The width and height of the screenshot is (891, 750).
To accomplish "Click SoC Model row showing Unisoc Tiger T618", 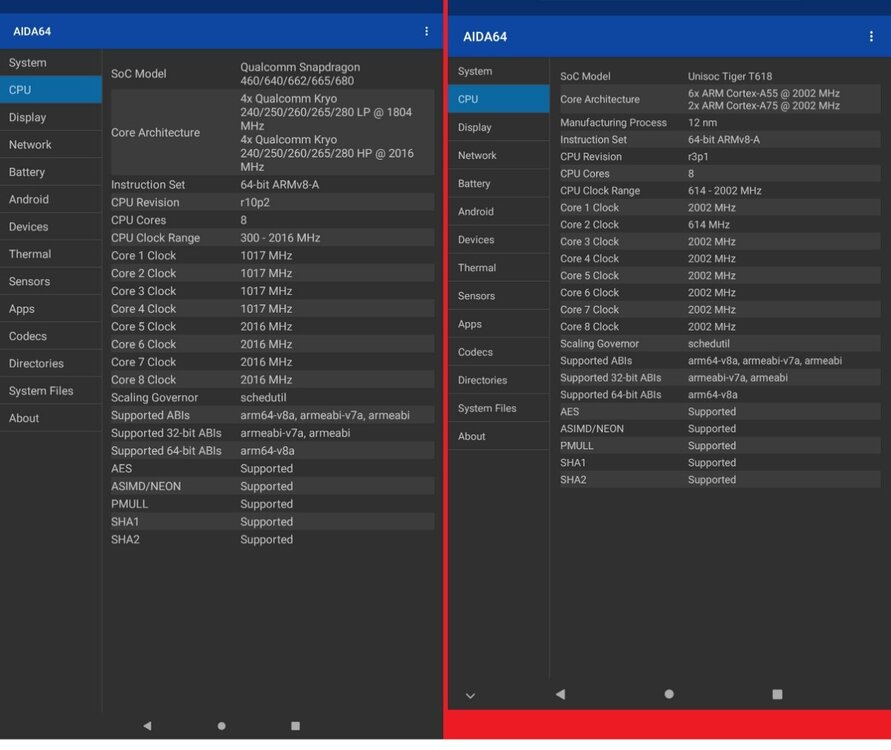I will 715,76.
